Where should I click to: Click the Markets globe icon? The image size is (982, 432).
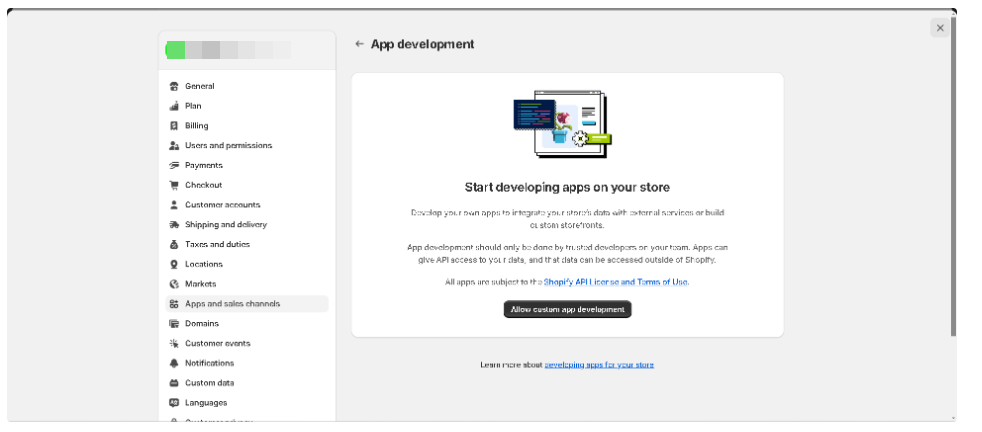174,284
